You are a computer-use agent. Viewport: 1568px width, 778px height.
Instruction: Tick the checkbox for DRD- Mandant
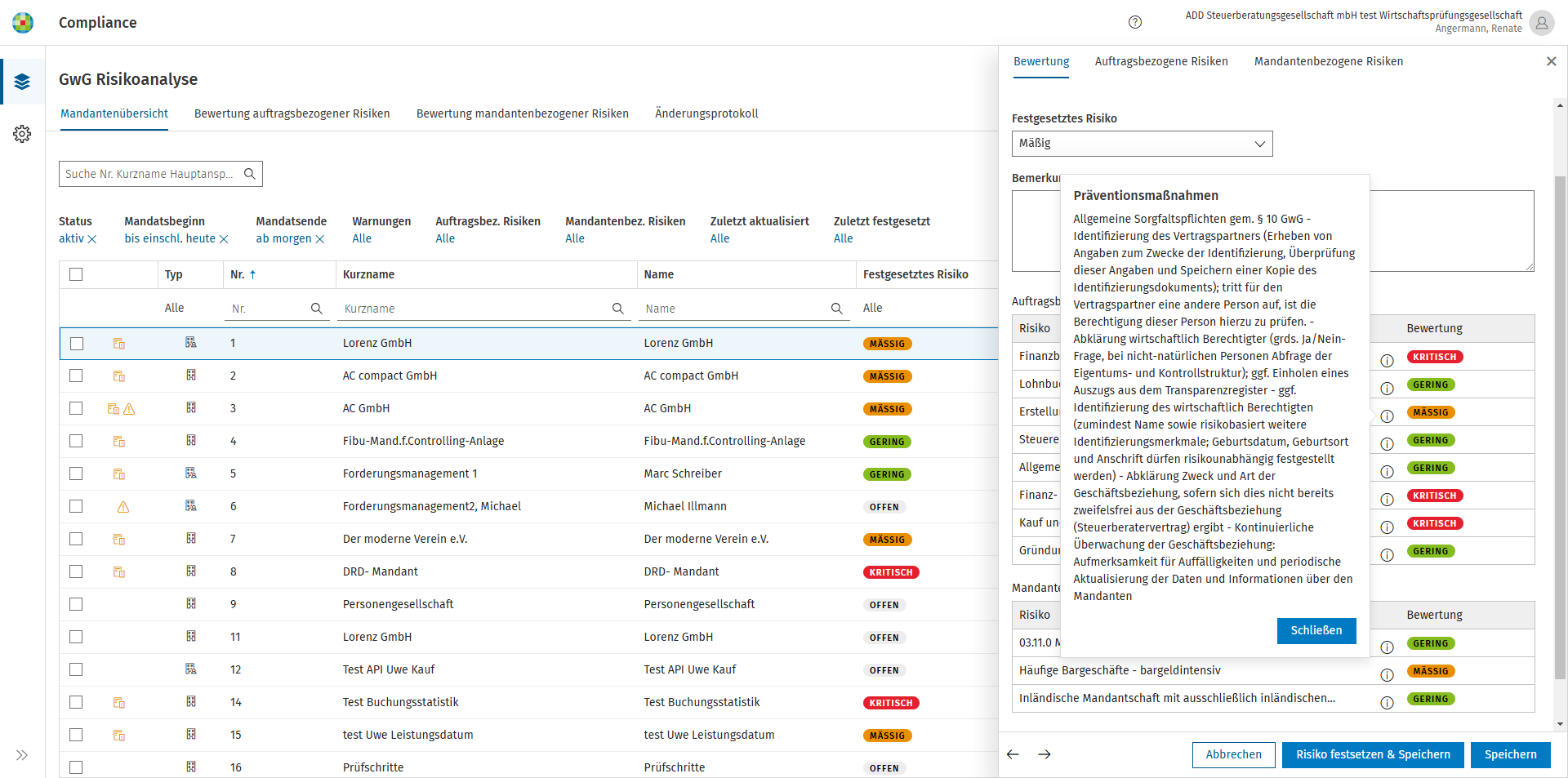click(x=76, y=571)
